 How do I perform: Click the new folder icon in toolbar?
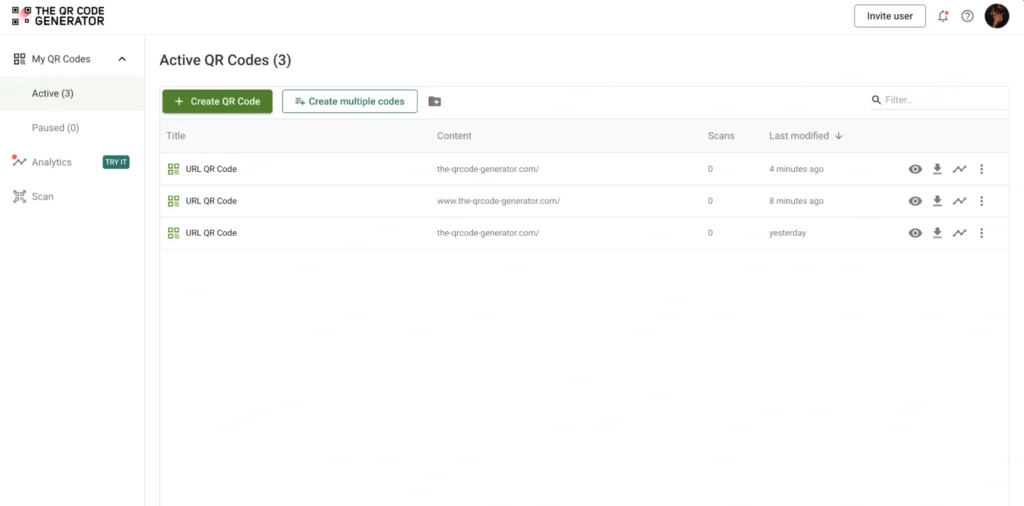[434, 101]
